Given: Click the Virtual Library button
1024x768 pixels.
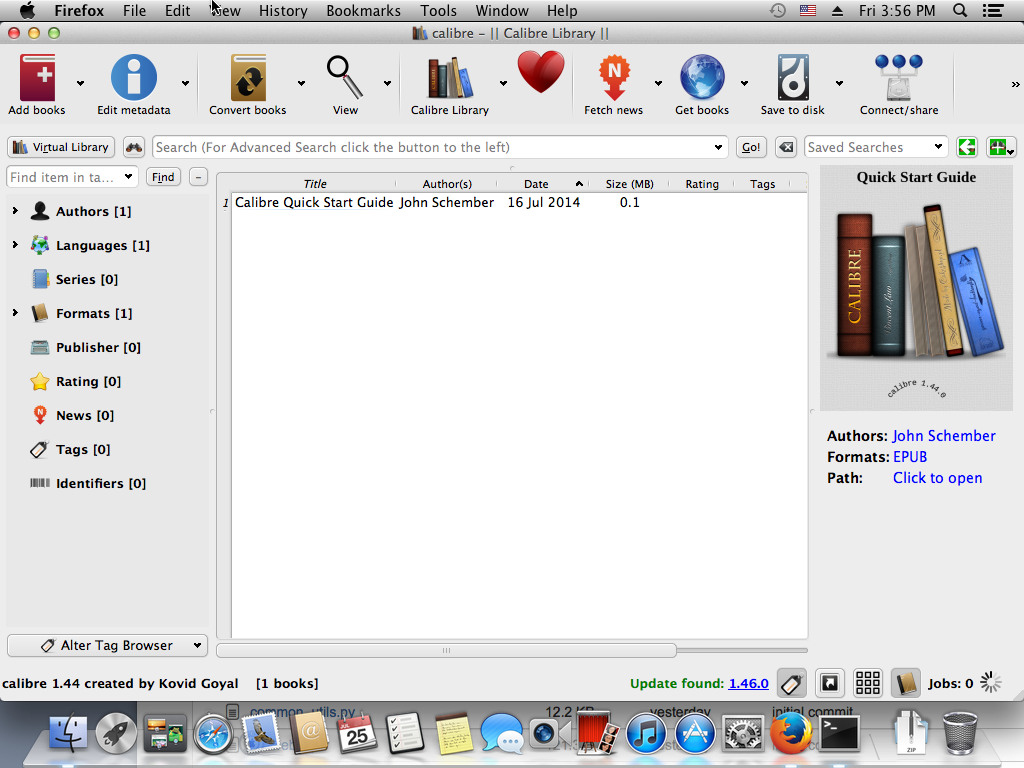Looking at the screenshot, I should (x=61, y=147).
